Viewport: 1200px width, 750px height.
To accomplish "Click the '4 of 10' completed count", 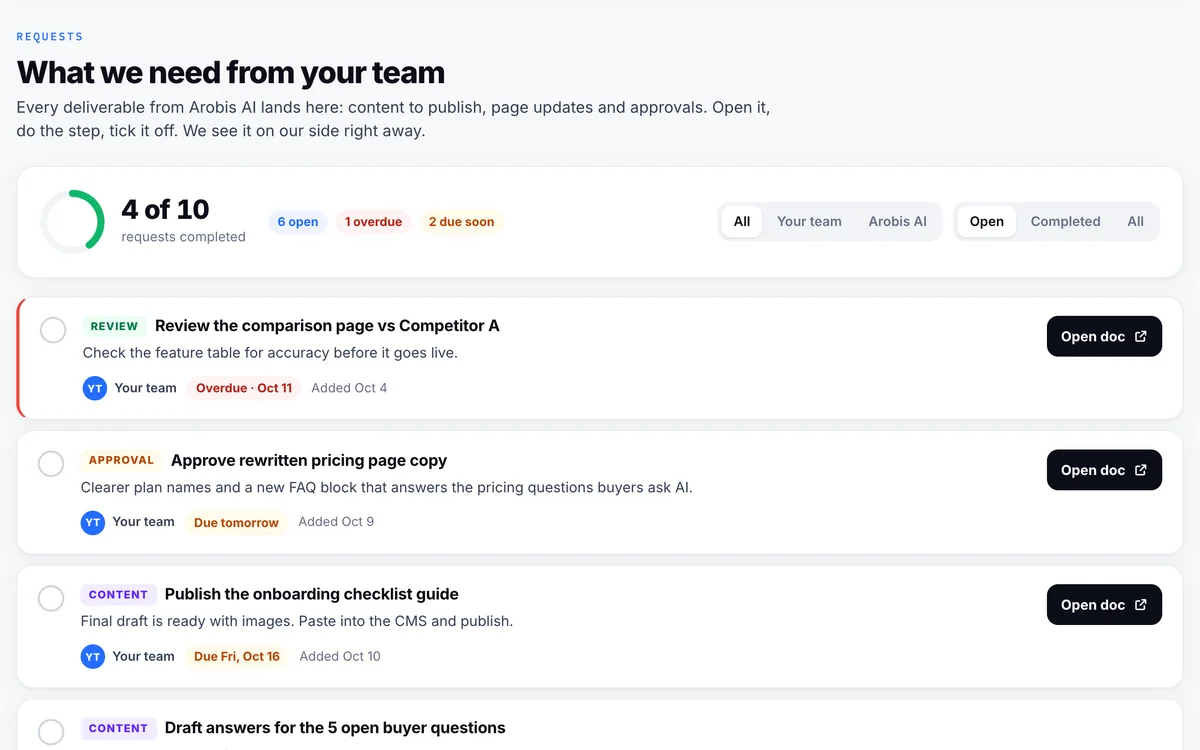I will pos(165,209).
